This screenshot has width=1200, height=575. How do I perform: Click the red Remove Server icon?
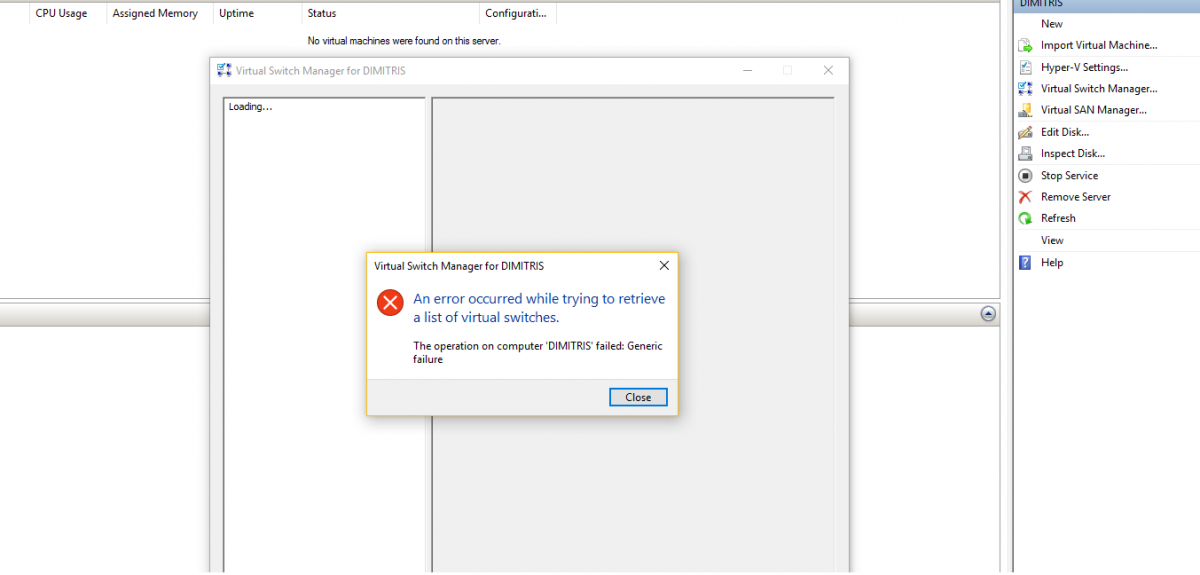pos(1024,197)
